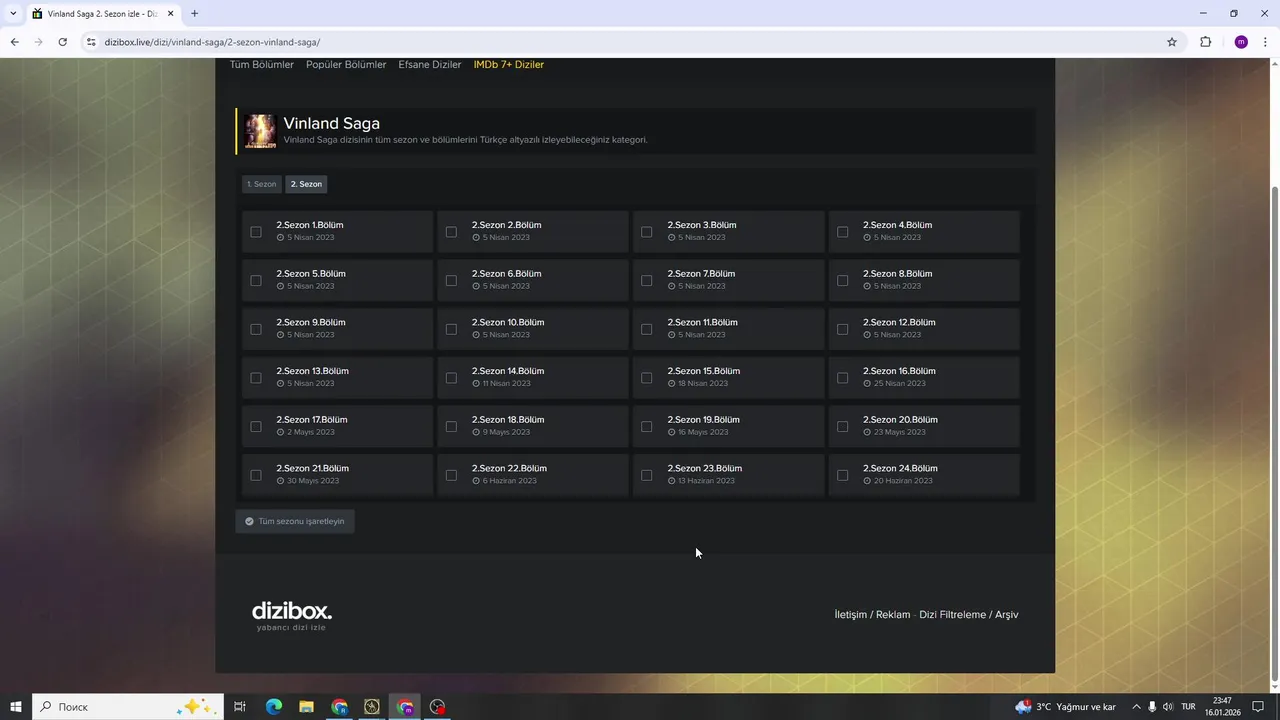Mark 2.Sezon 6.Bölüm as watched
The width and height of the screenshot is (1280, 720).
pyautogui.click(x=451, y=280)
